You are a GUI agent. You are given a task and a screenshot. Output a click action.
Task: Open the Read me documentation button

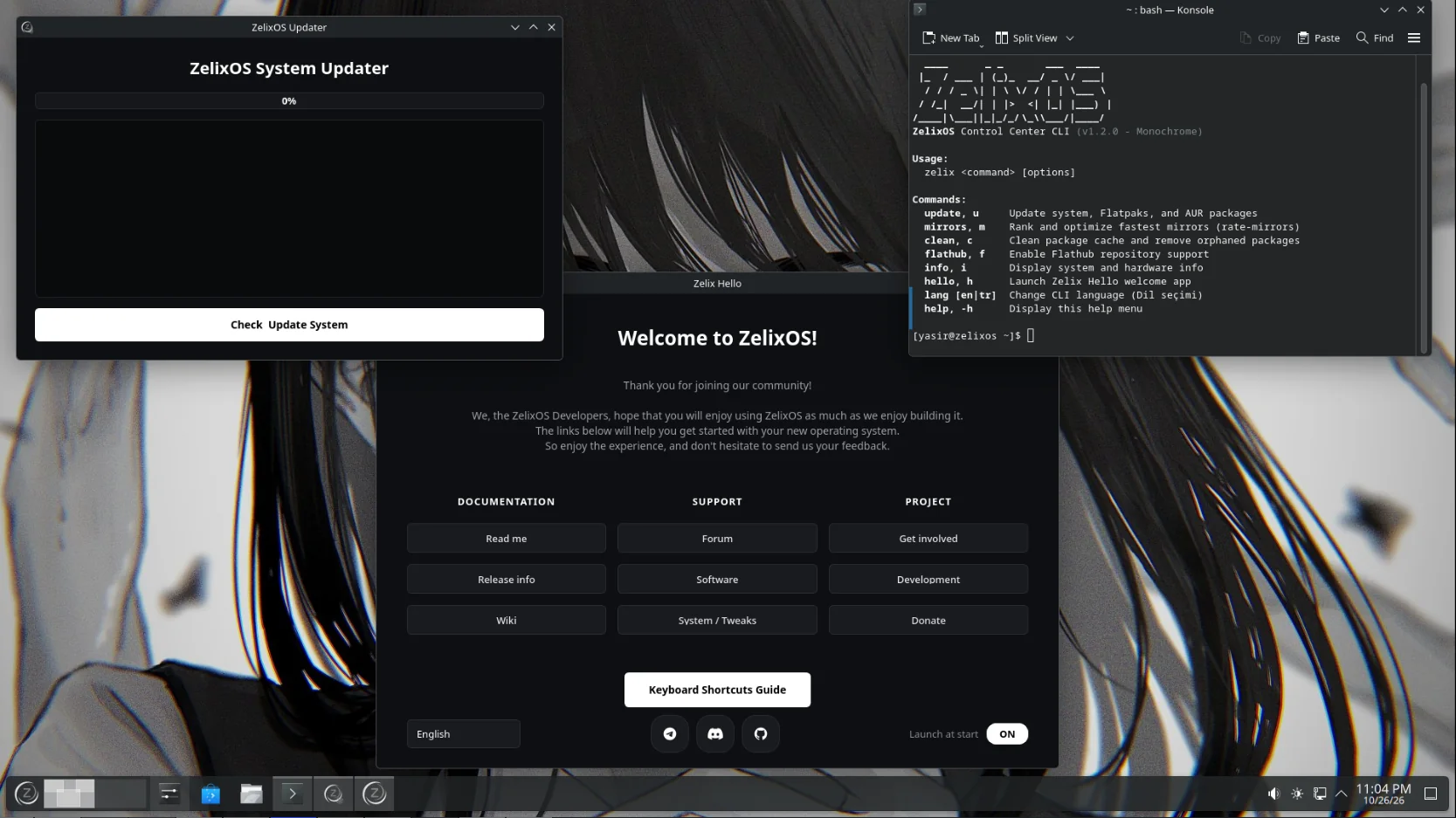coord(507,539)
